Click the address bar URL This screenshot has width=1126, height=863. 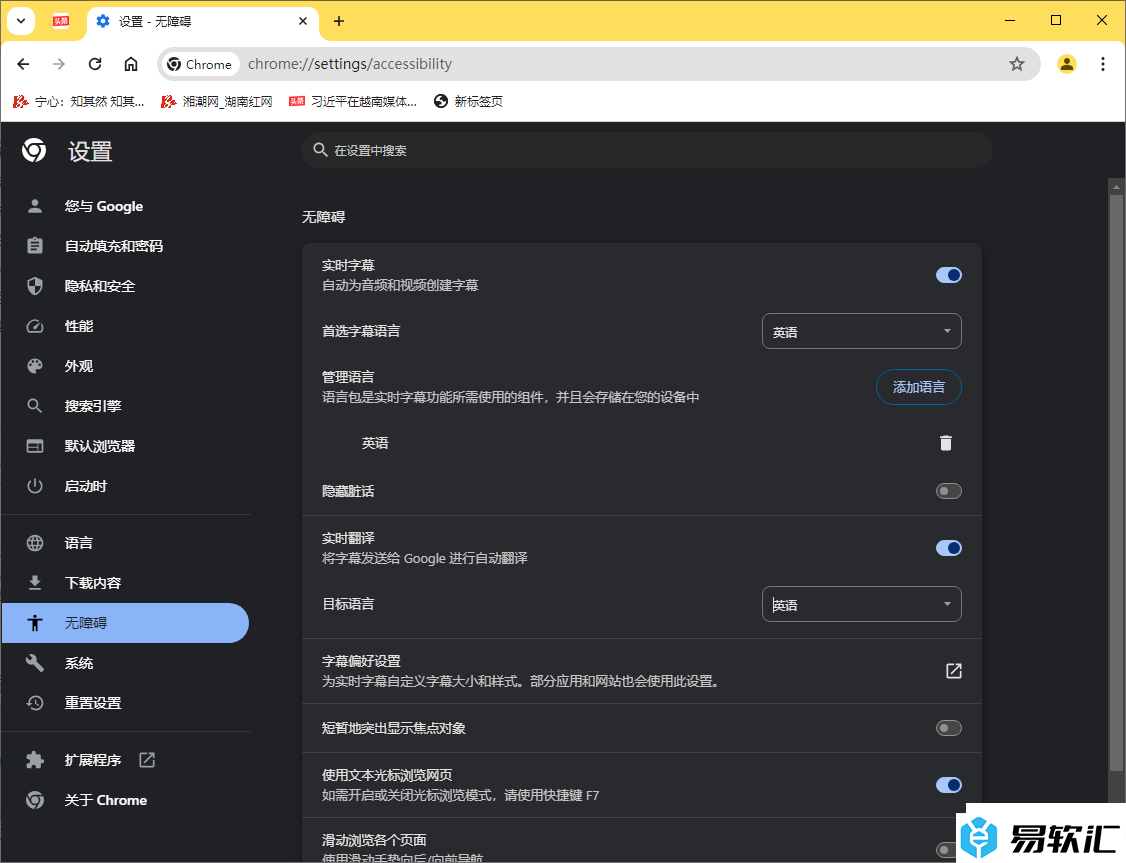[x=350, y=64]
